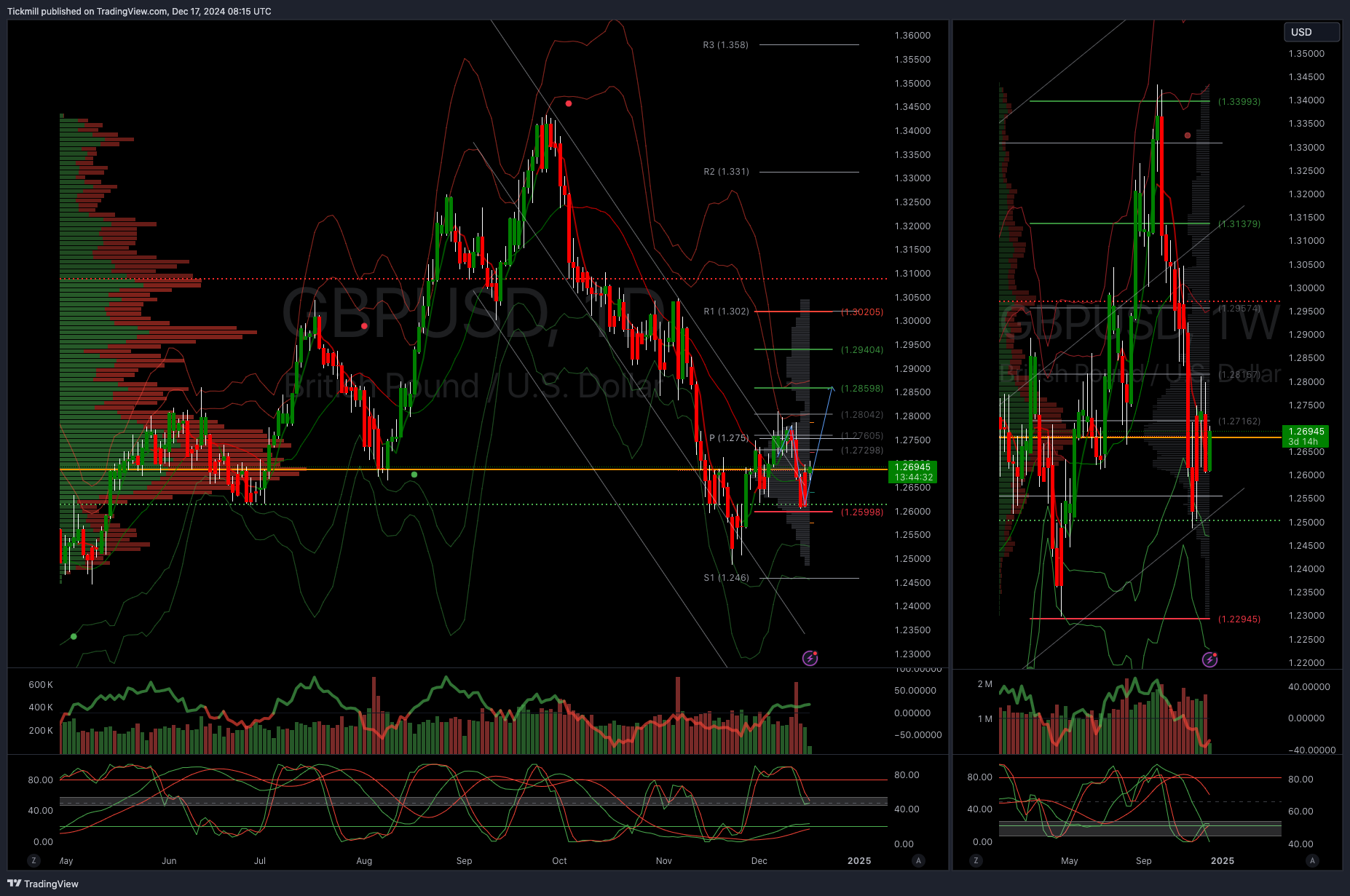Click the lightning icon on the daily chart
Viewport: 1350px width, 896px height.
pyautogui.click(x=810, y=658)
